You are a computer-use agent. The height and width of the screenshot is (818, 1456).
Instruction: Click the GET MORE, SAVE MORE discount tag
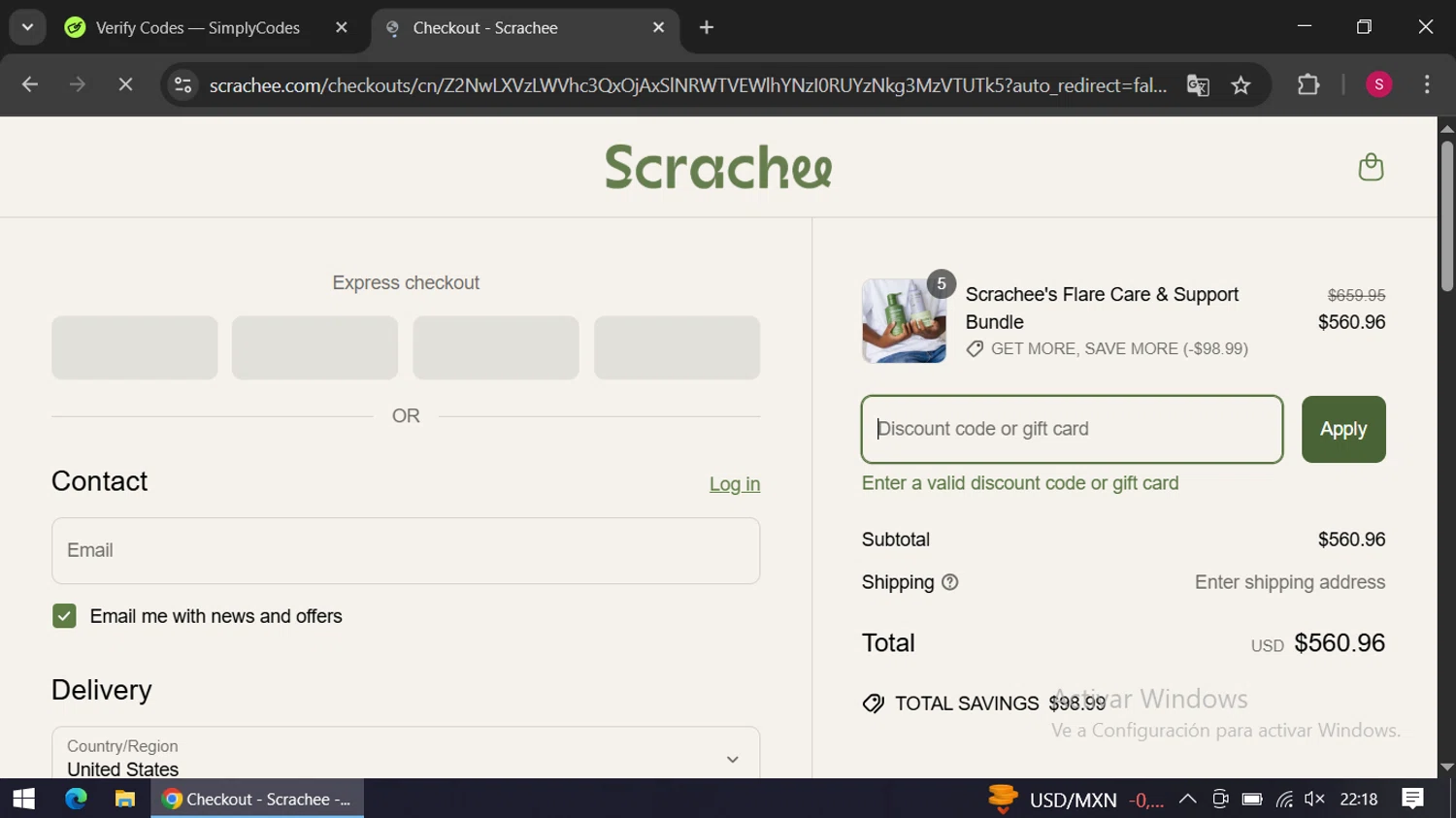tap(1108, 348)
